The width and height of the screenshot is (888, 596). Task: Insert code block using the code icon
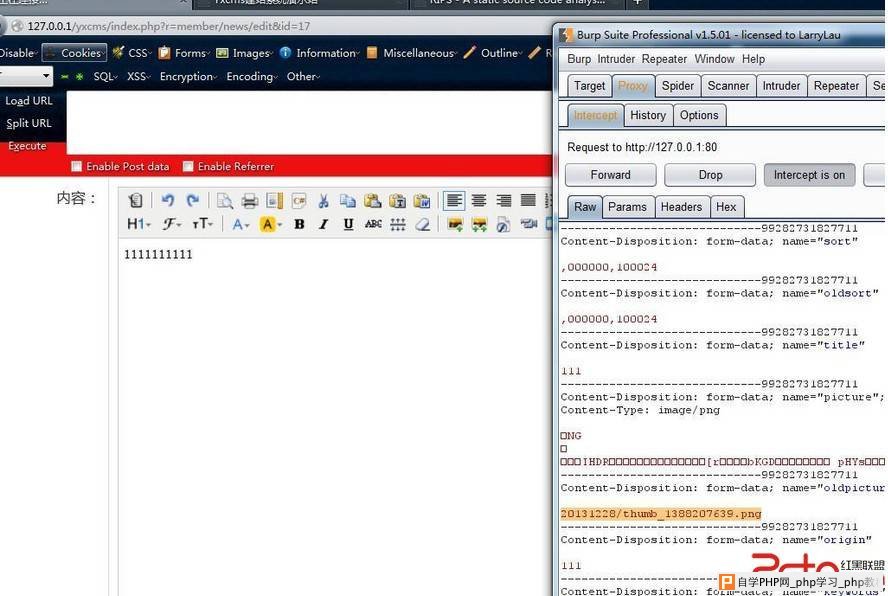pyautogui.click(x=299, y=201)
